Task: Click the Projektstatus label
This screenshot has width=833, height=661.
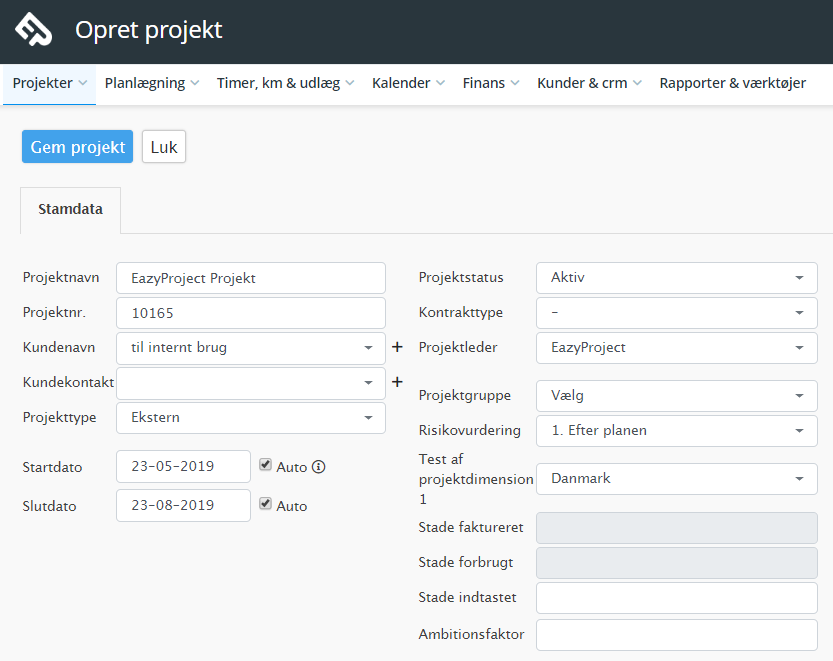Action: pos(461,277)
